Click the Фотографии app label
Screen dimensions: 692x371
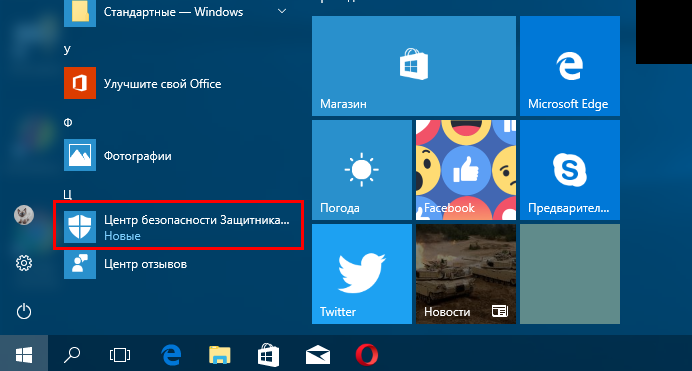click(x=137, y=156)
